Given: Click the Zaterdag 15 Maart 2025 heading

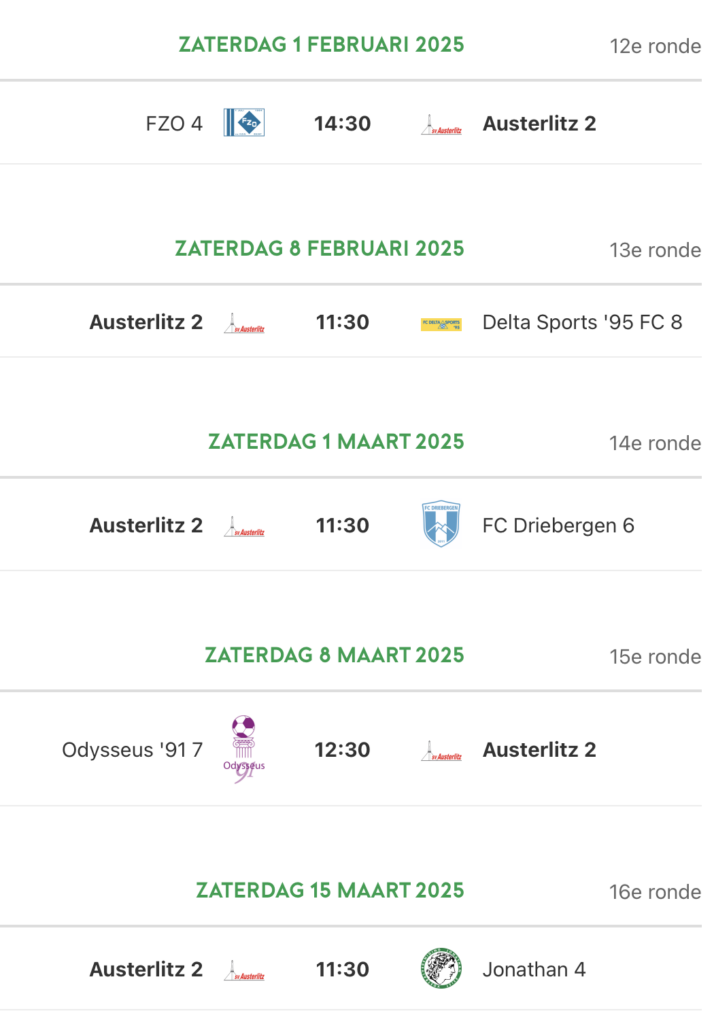Looking at the screenshot, I should tap(330, 890).
